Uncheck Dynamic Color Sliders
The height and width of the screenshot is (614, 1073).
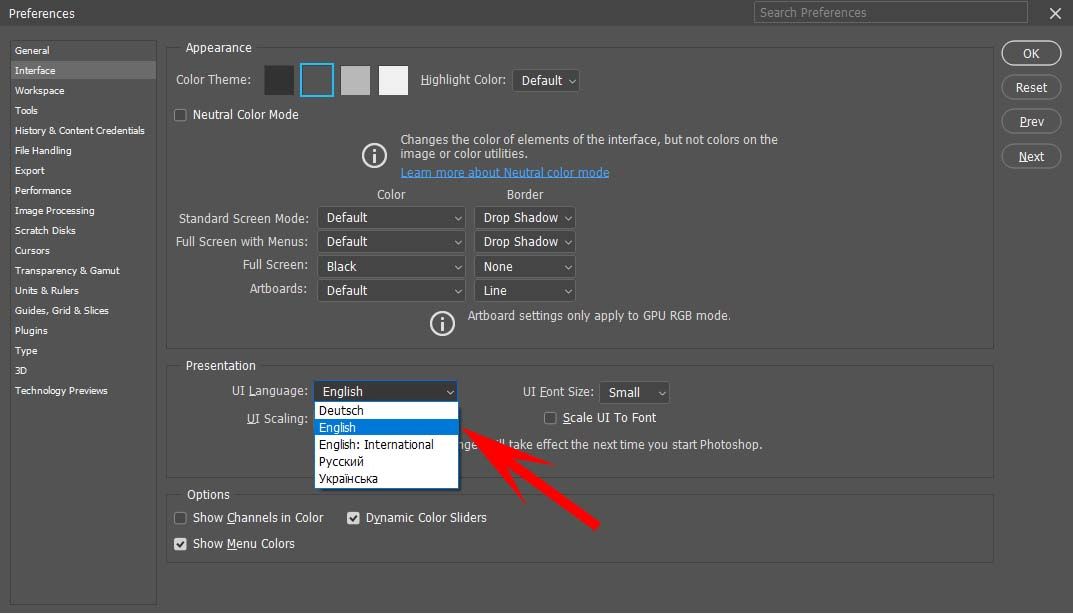[353, 518]
